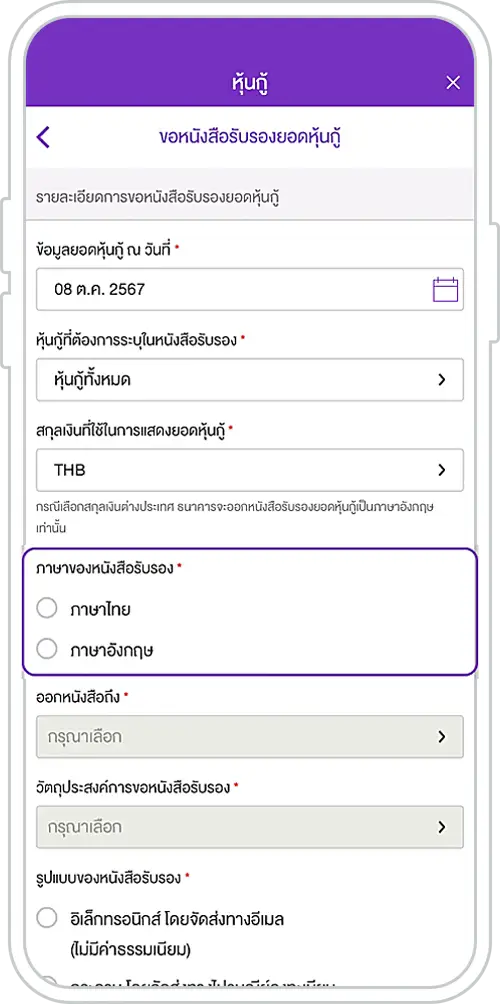Tap the chevron in the ออกหนังสือถึง field
Viewport: 500px width, 1004px height.
click(441, 737)
